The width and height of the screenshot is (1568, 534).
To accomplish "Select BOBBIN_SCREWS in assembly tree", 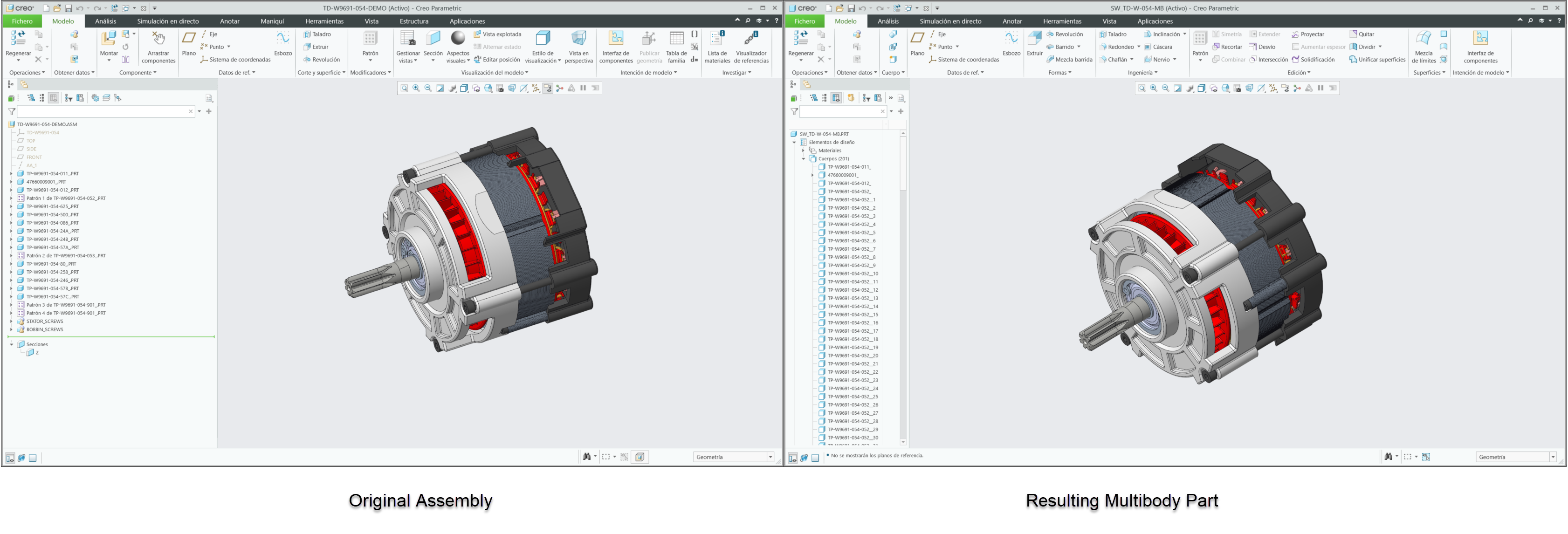I will (44, 329).
